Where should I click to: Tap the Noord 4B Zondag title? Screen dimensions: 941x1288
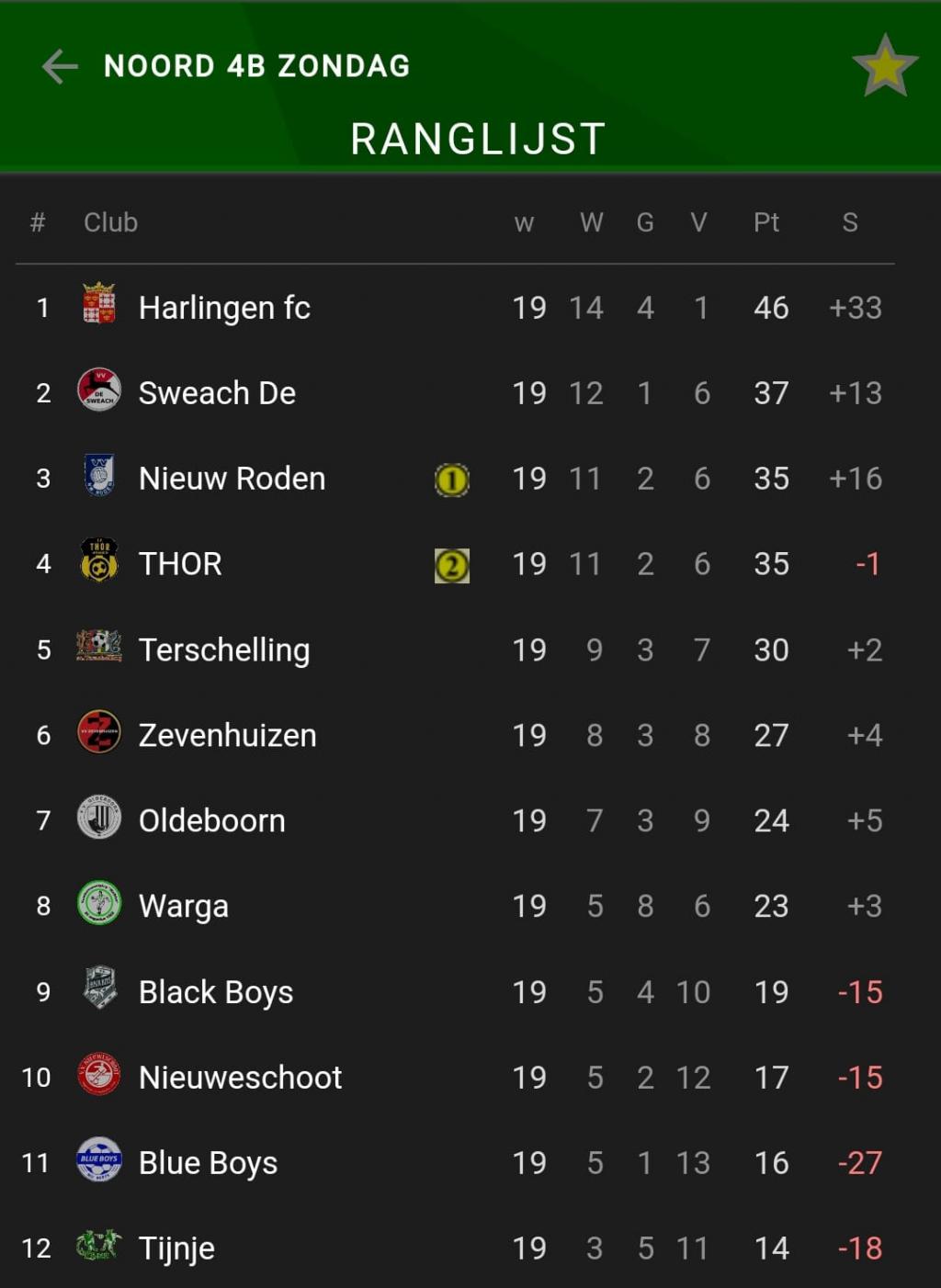click(257, 66)
